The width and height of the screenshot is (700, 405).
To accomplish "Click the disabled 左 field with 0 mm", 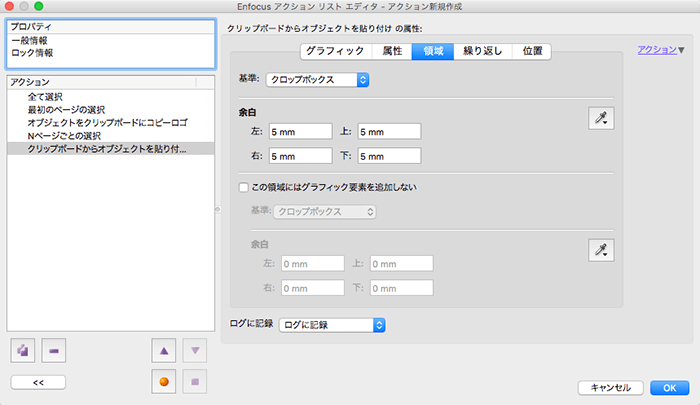I will click(x=312, y=263).
